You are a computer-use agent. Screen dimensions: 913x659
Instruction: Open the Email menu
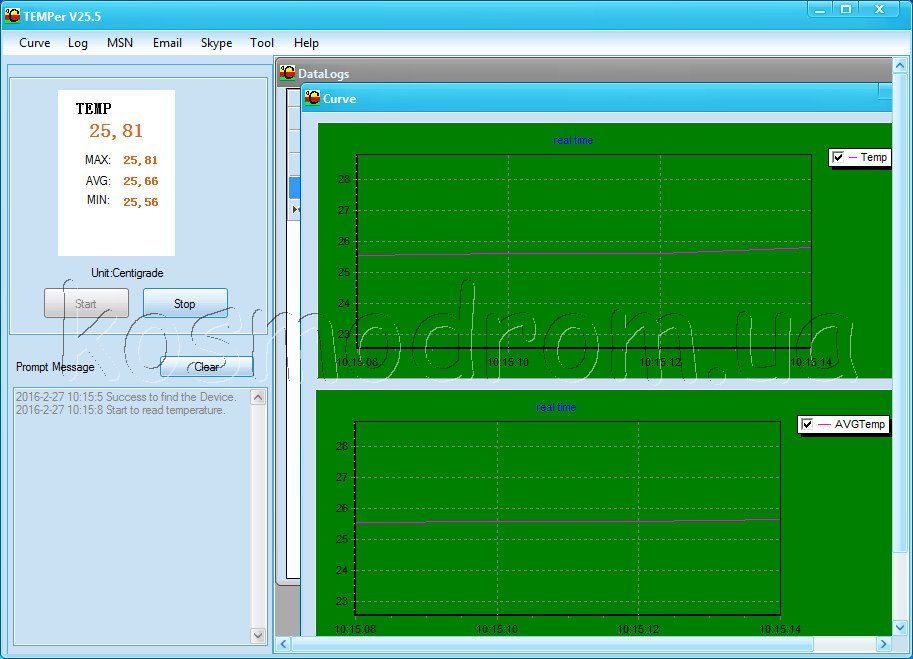pos(167,43)
